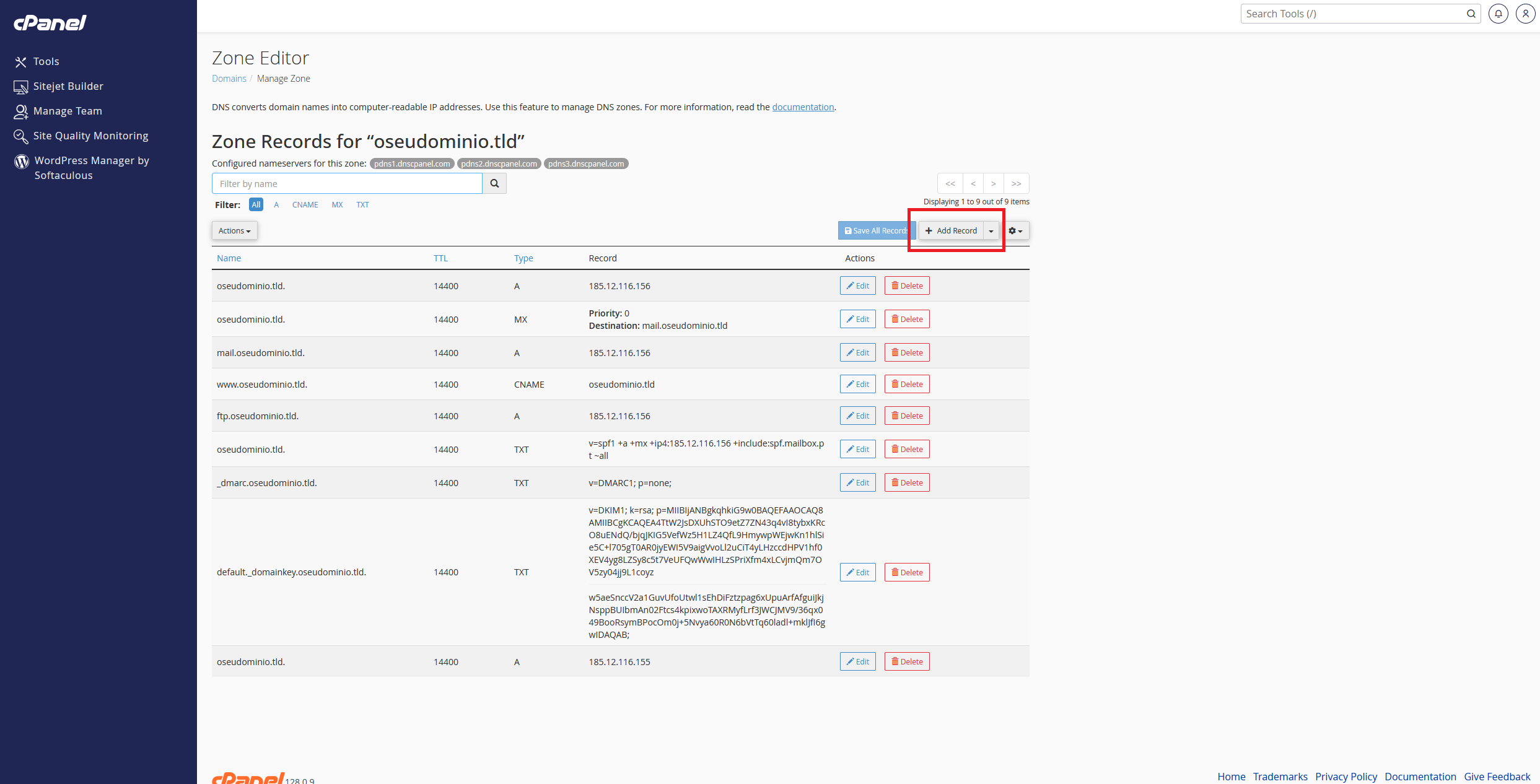Open Site Quality Monitoring

[x=90, y=136]
